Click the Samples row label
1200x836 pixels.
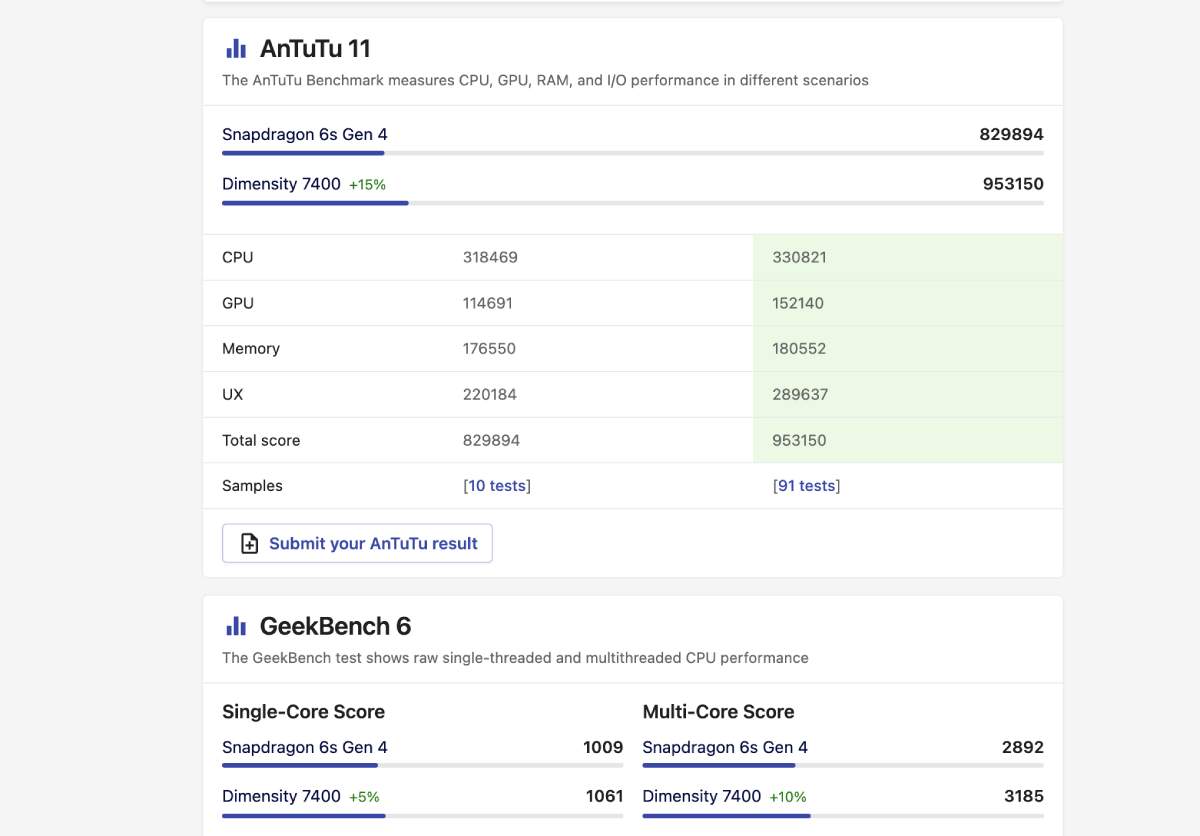click(252, 486)
